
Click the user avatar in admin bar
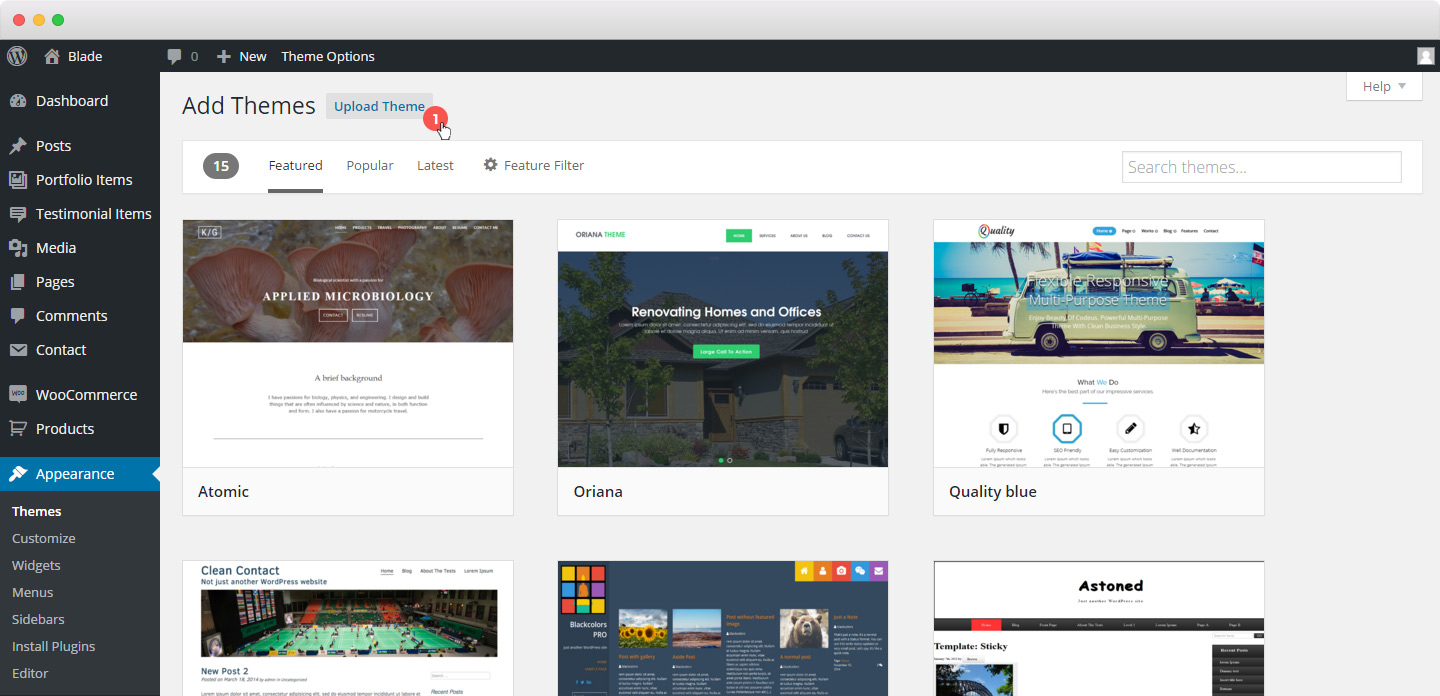(x=1425, y=56)
